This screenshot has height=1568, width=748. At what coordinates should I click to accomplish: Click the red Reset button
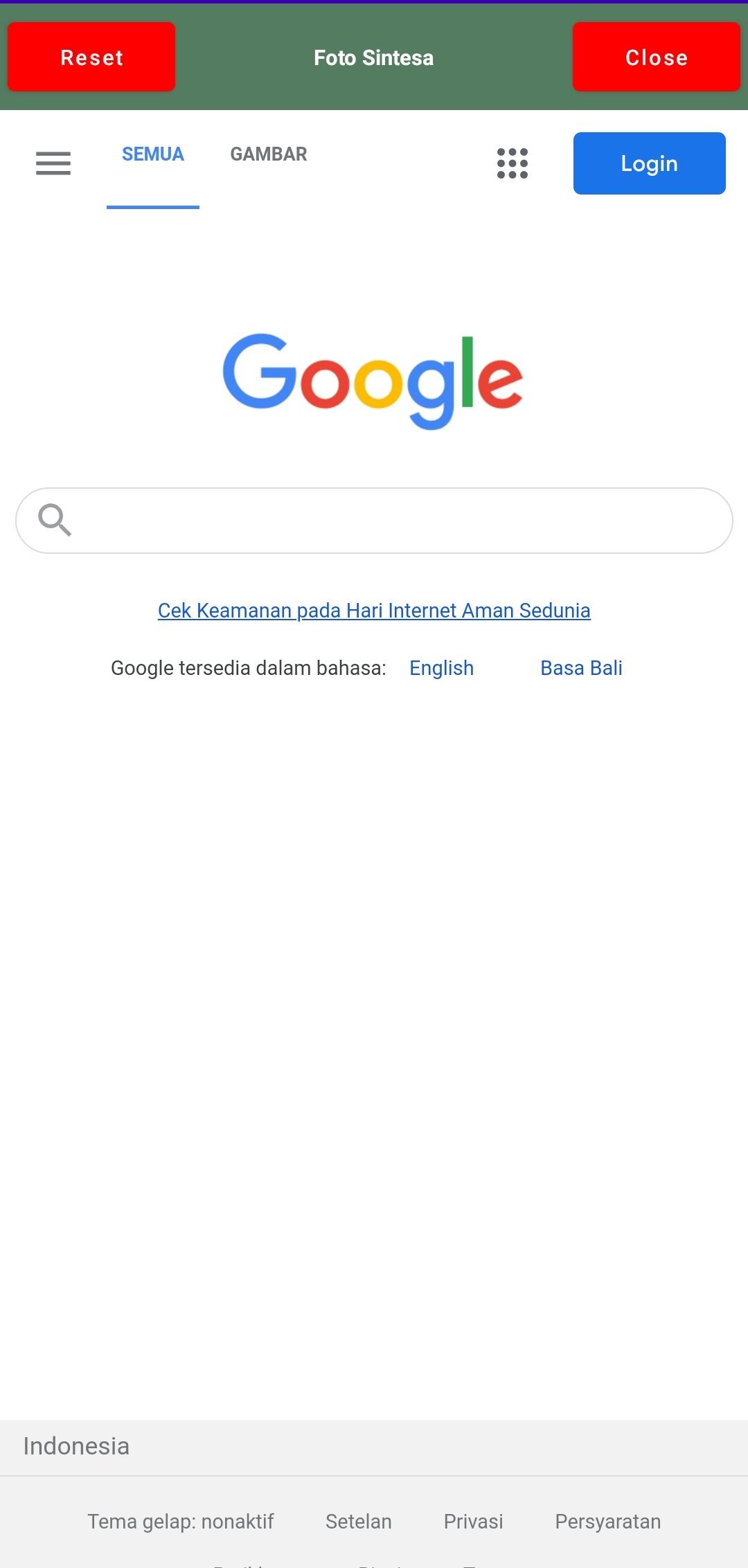[x=91, y=57]
